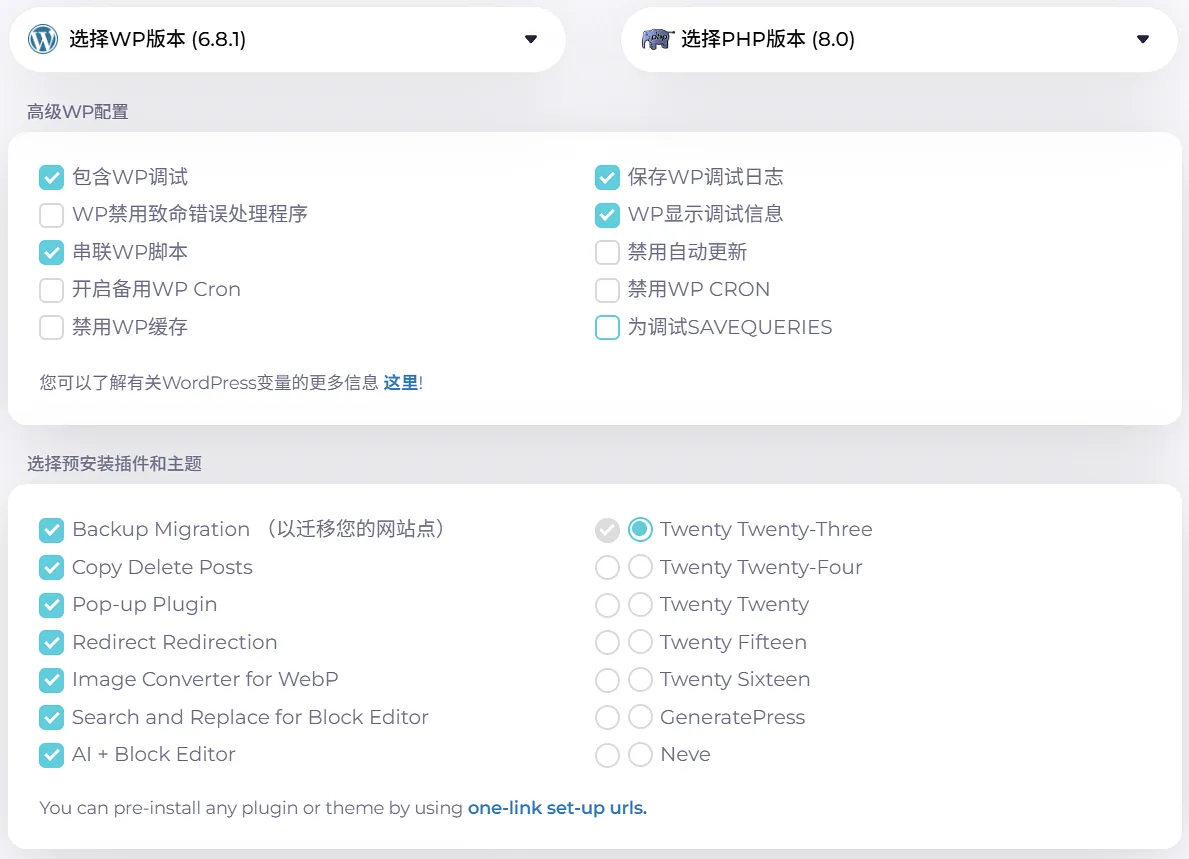Open the one-link set-up urls link

click(556, 808)
